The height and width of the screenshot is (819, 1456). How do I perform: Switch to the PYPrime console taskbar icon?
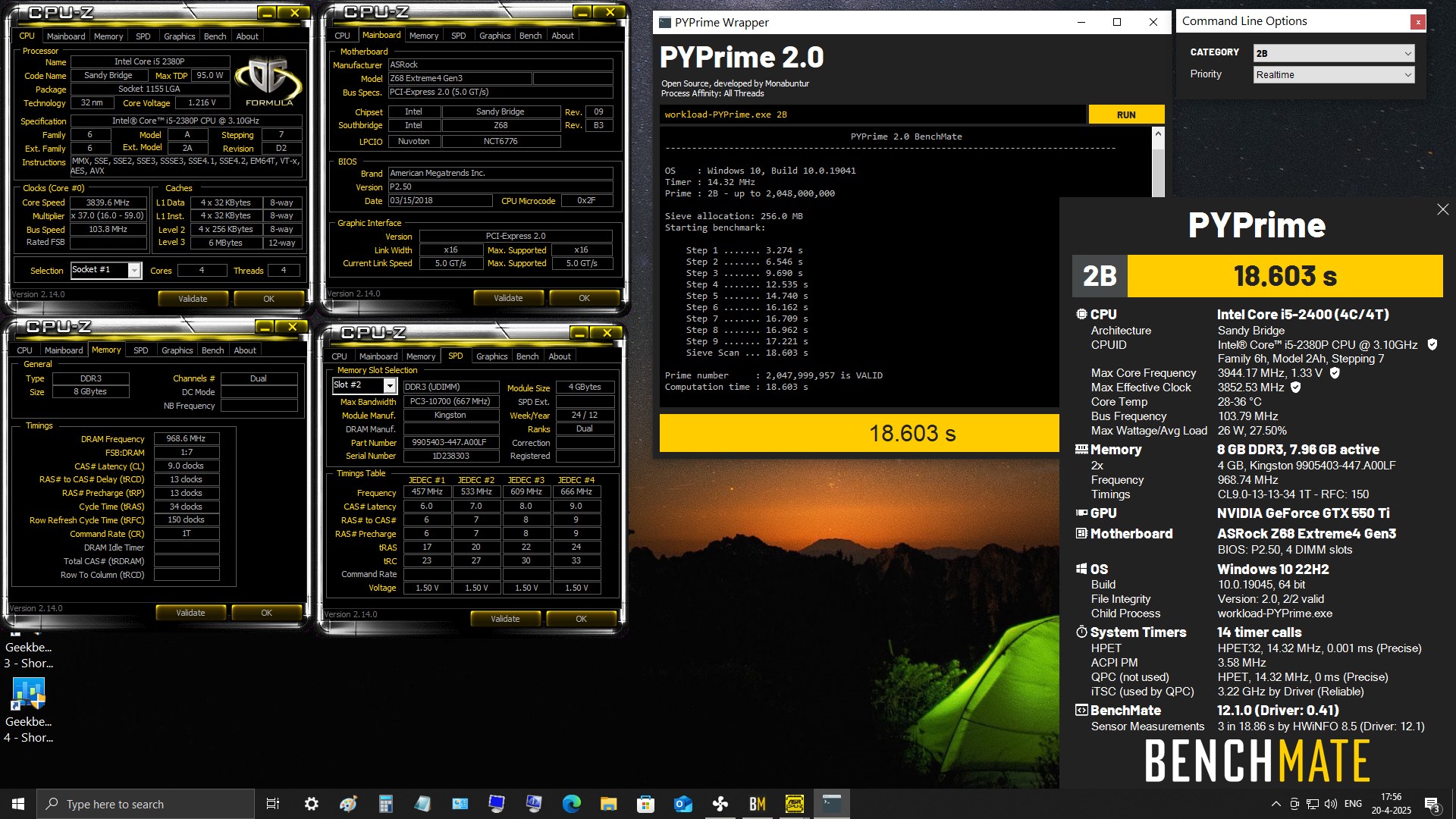coord(832,804)
